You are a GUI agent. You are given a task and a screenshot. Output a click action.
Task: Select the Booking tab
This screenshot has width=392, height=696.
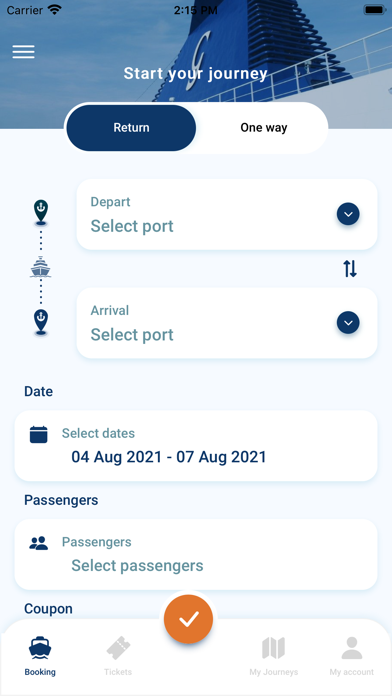click(x=40, y=656)
